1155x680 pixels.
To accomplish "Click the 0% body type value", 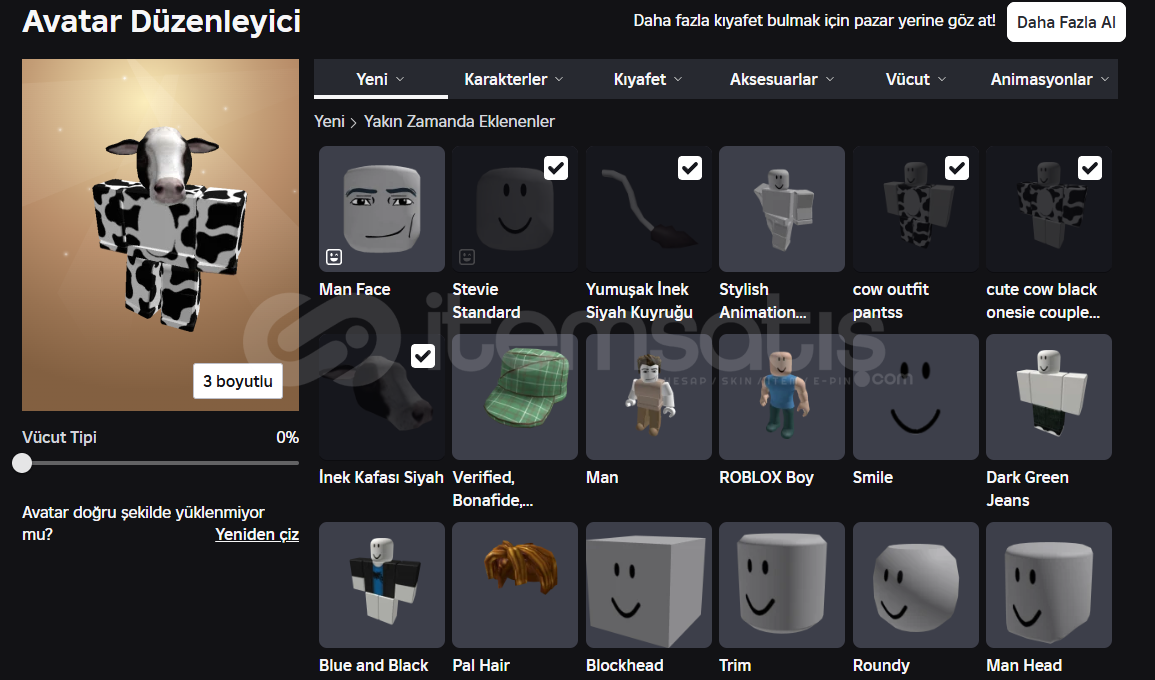I will pos(287,438).
